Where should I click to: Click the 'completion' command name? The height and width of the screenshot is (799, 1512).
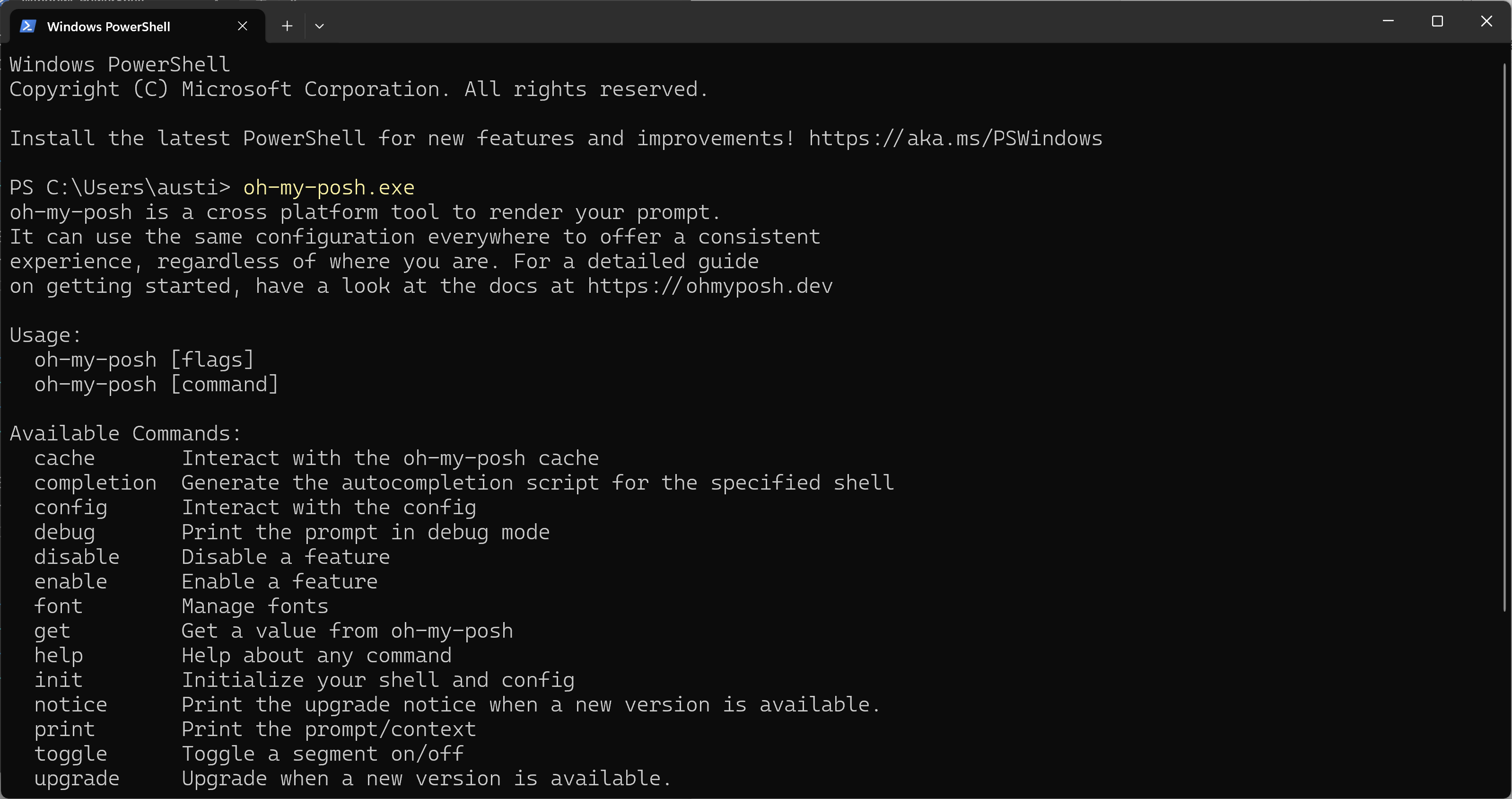tap(95, 483)
